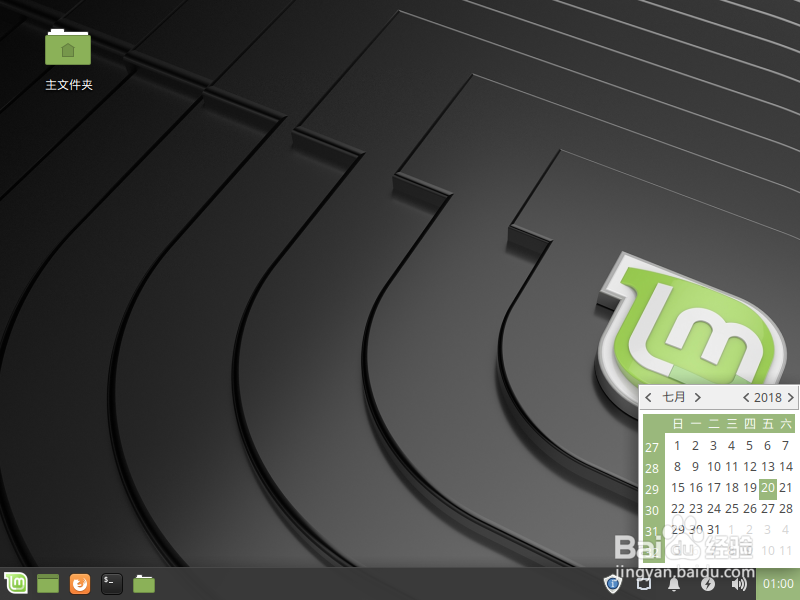Select July 1 in the calendar
This screenshot has height=600, width=800.
coord(677,445)
